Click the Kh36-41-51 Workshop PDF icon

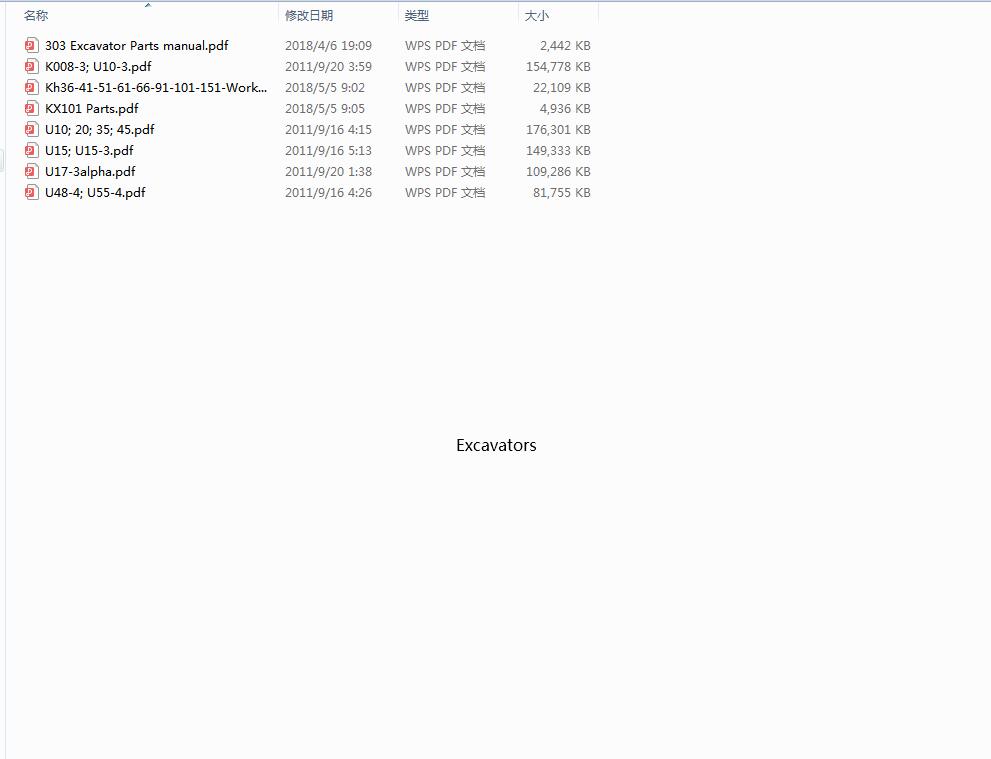click(31, 87)
